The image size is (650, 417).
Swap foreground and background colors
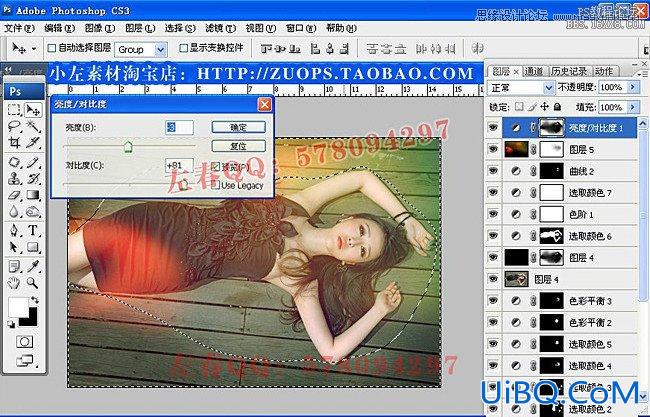click(x=35, y=299)
